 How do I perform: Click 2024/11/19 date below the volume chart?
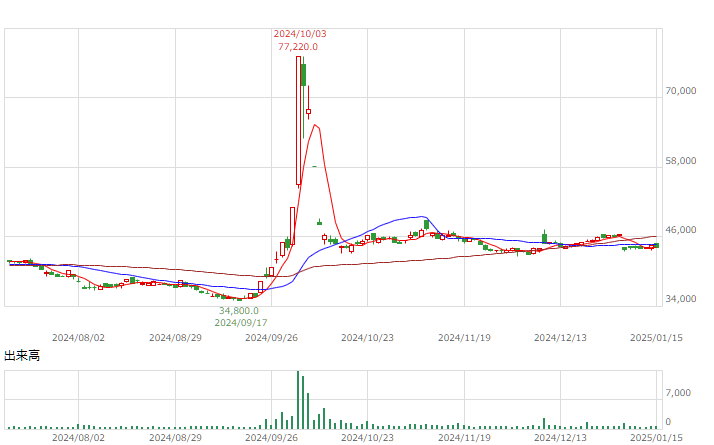click(464, 438)
